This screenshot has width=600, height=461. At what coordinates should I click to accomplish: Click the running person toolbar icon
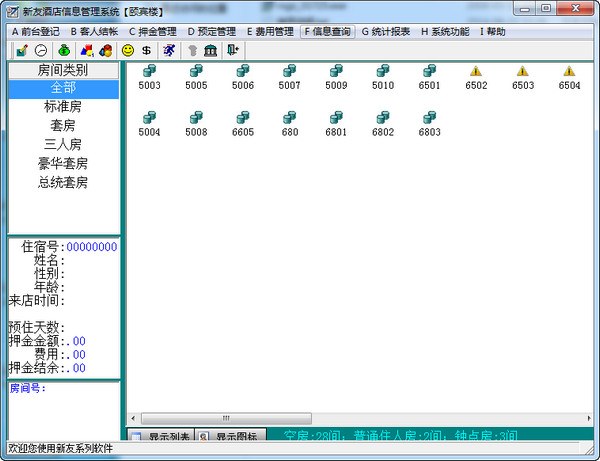pyautogui.click(x=169, y=50)
